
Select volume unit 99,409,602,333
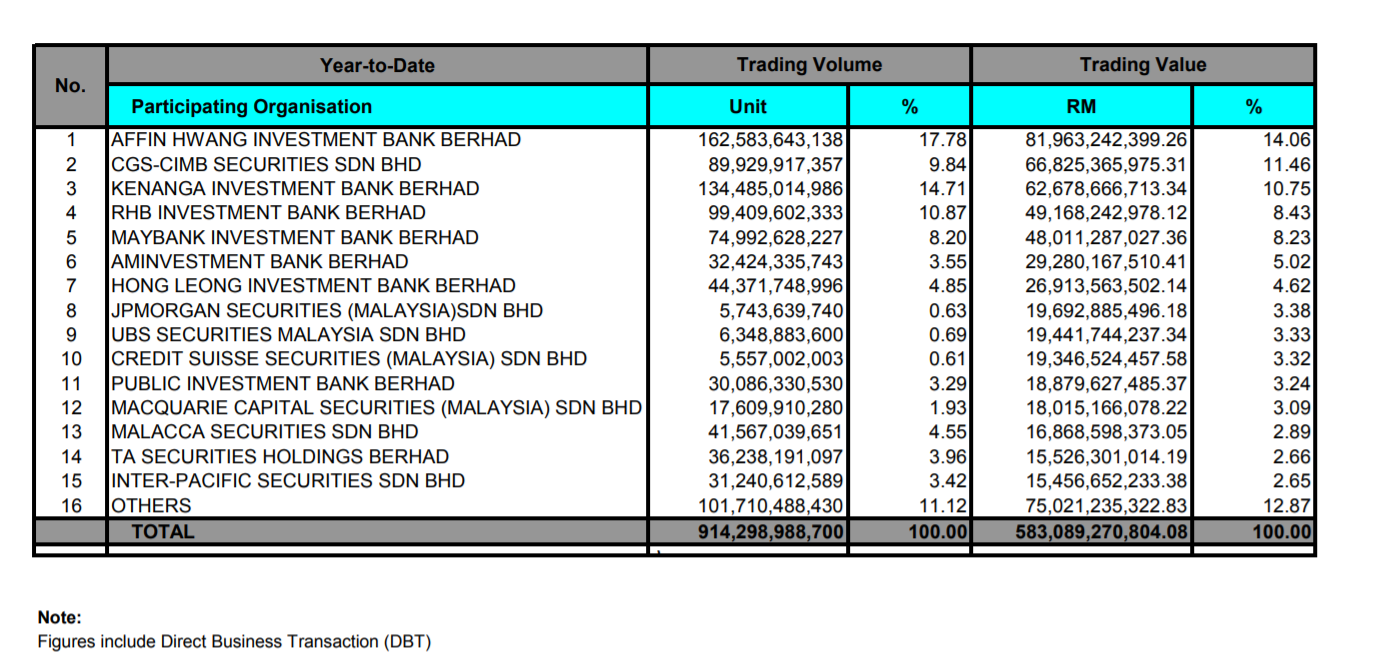[x=776, y=213]
